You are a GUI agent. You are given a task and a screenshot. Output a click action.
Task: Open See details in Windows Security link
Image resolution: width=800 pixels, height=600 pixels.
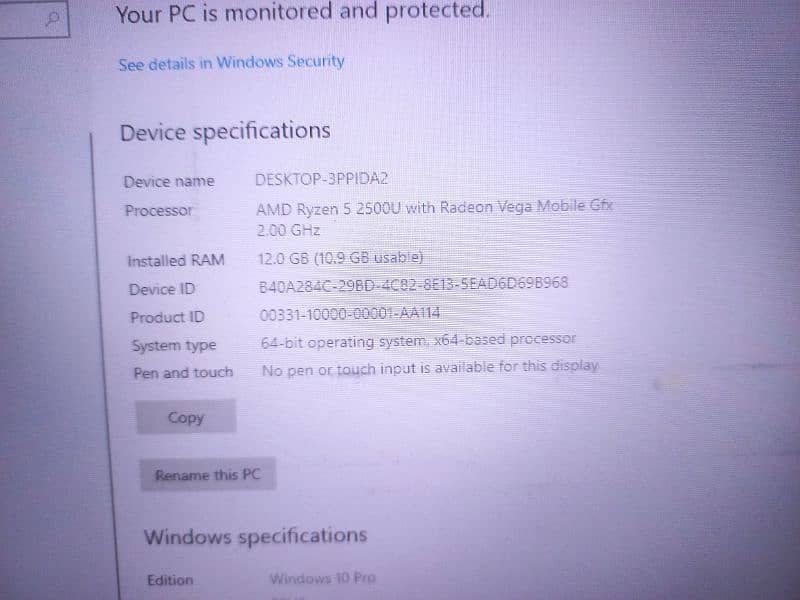[x=231, y=63]
